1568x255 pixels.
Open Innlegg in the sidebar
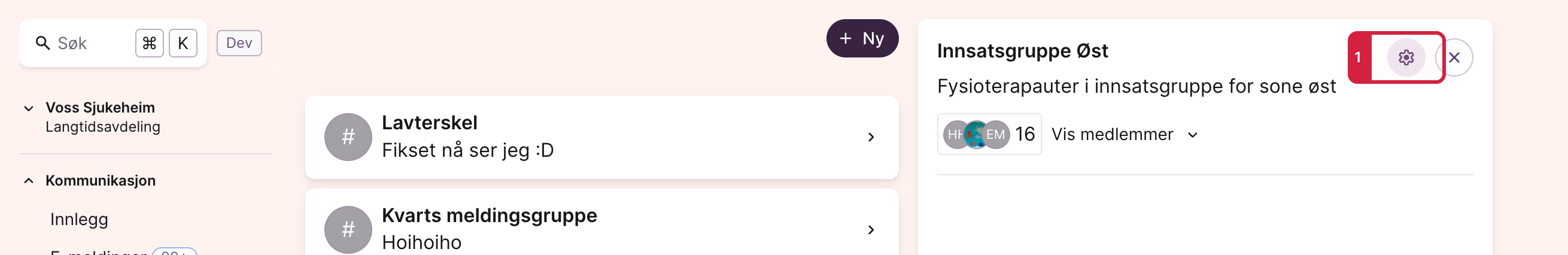click(79, 219)
